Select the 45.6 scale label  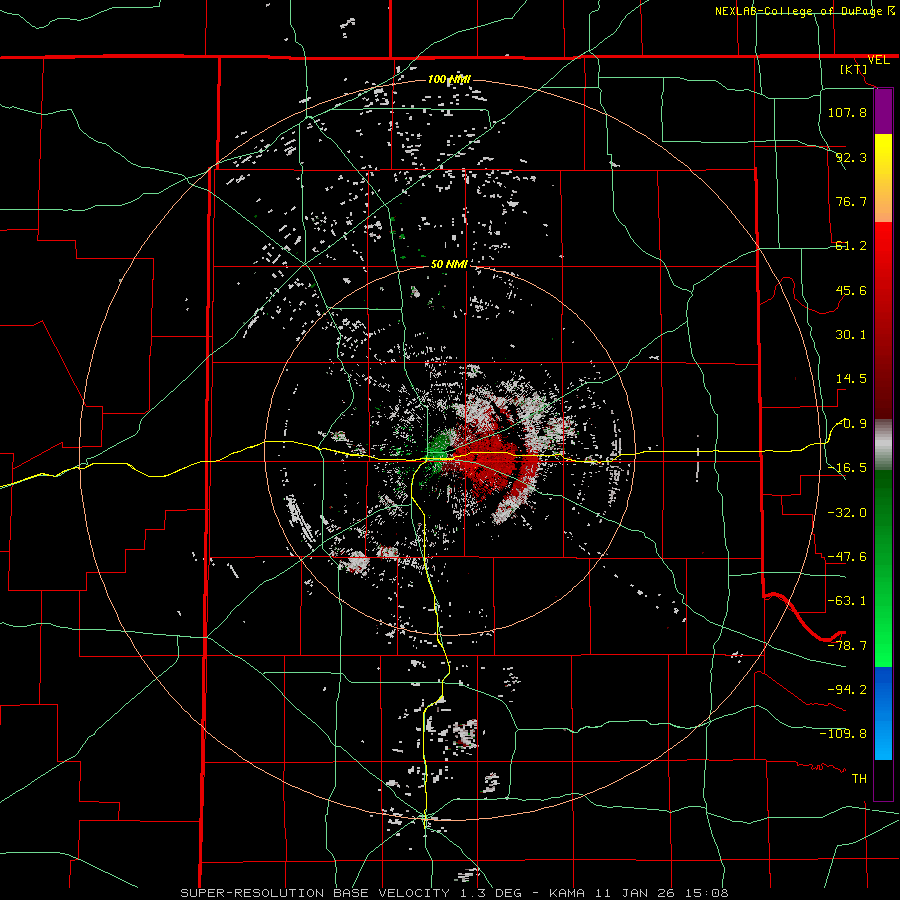(851, 290)
